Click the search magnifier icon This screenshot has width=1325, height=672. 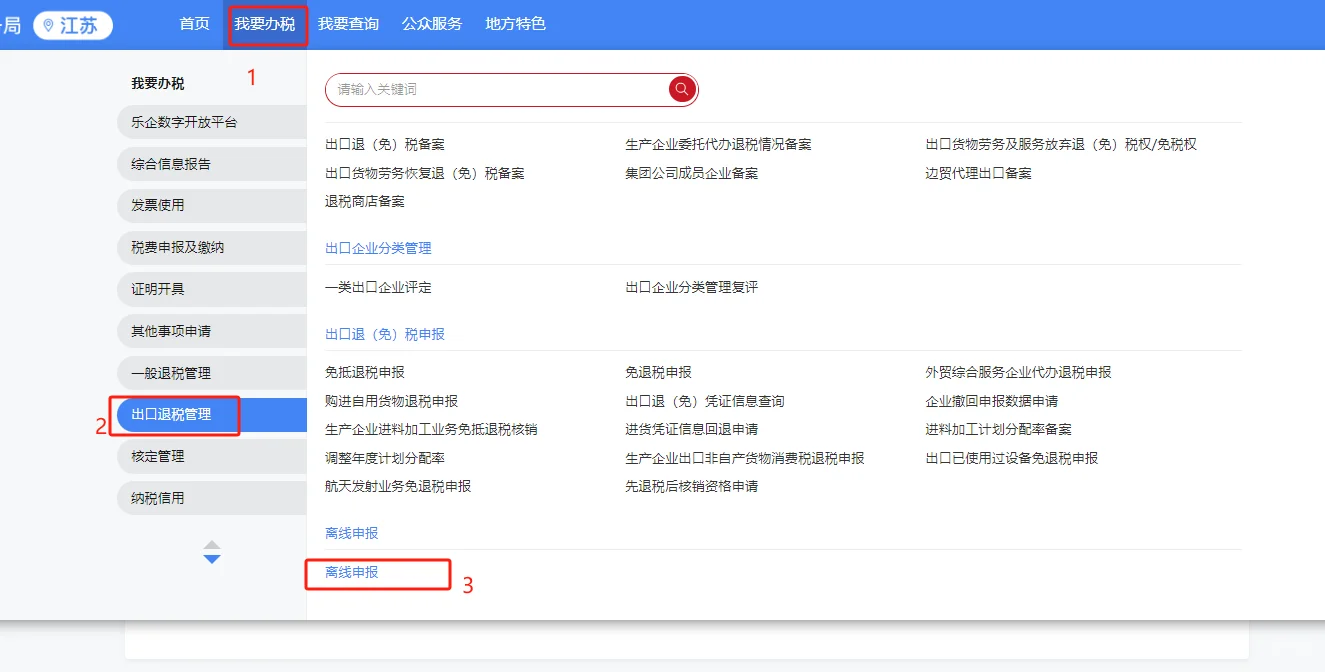pyautogui.click(x=681, y=89)
